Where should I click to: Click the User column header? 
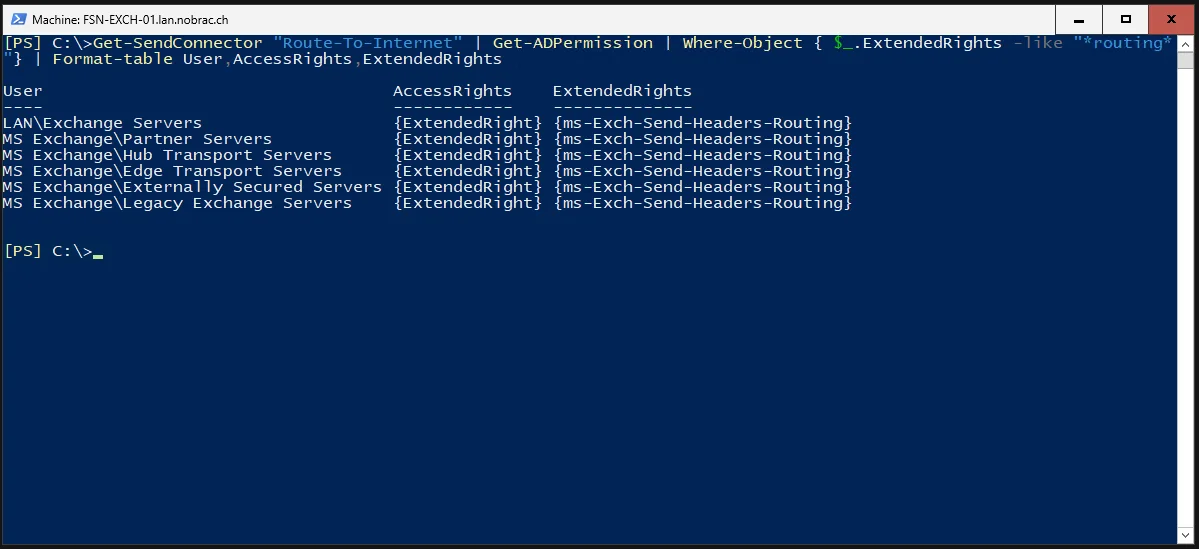(23, 91)
